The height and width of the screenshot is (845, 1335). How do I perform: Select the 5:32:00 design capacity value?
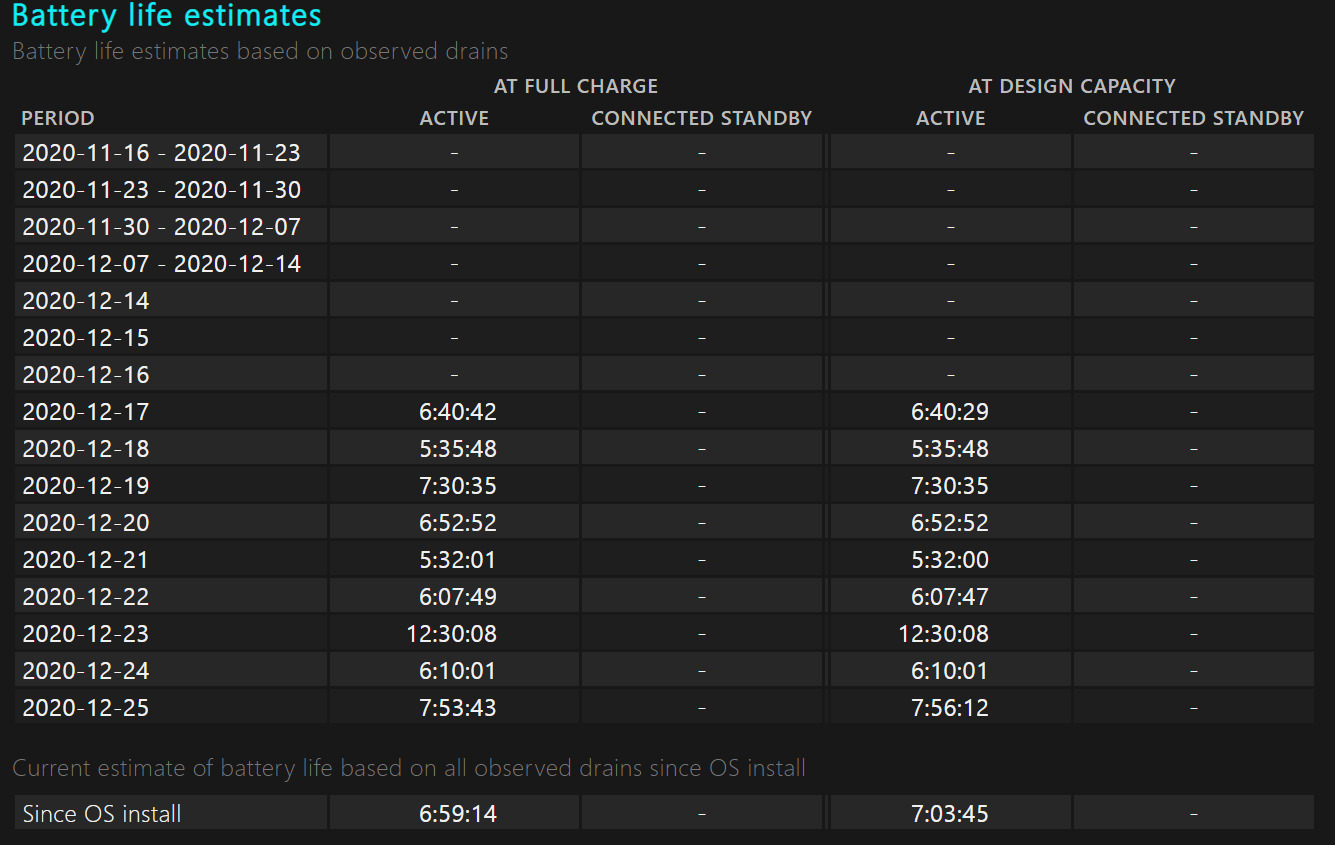(x=950, y=560)
